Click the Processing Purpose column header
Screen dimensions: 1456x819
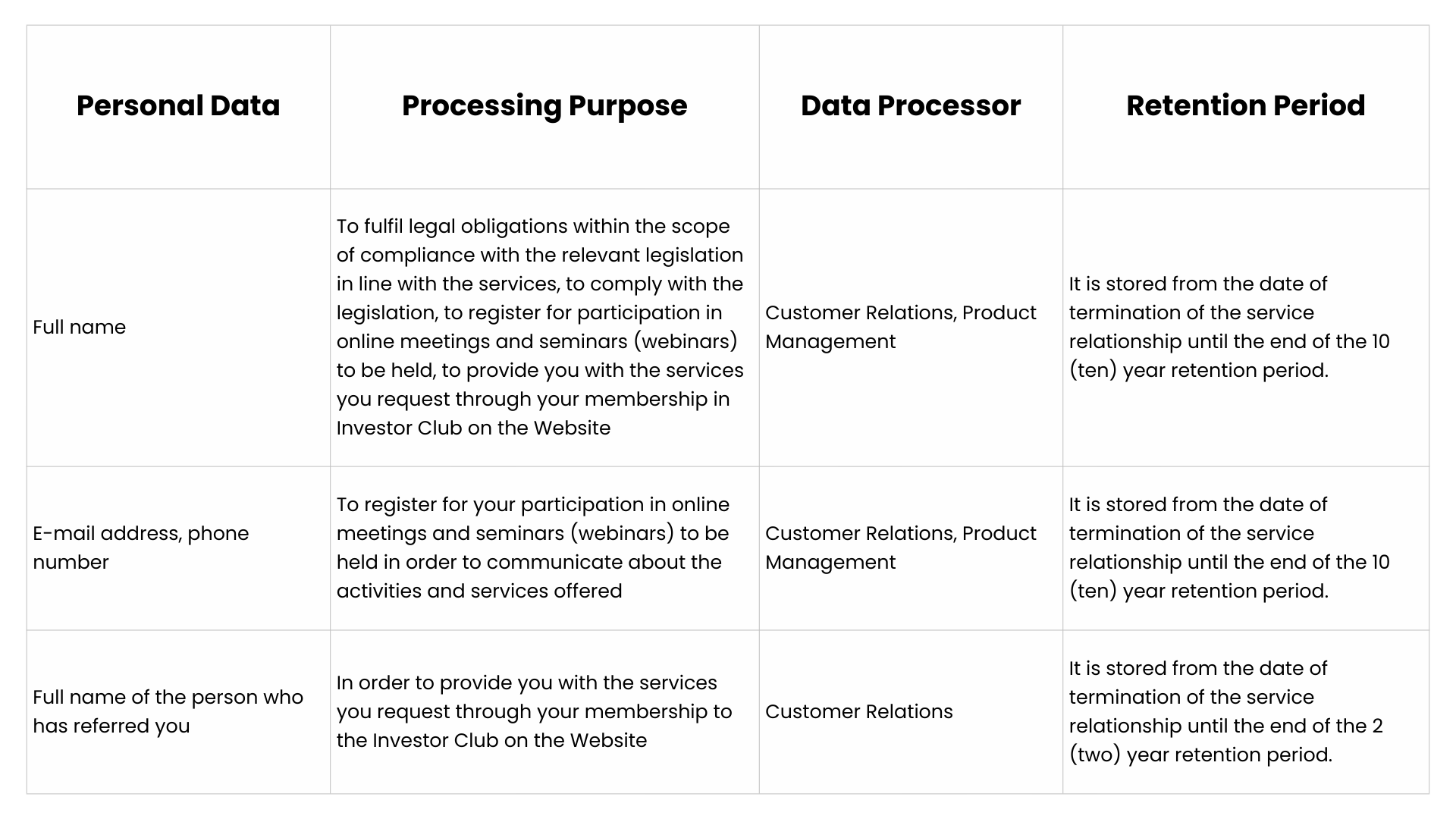[x=544, y=106]
